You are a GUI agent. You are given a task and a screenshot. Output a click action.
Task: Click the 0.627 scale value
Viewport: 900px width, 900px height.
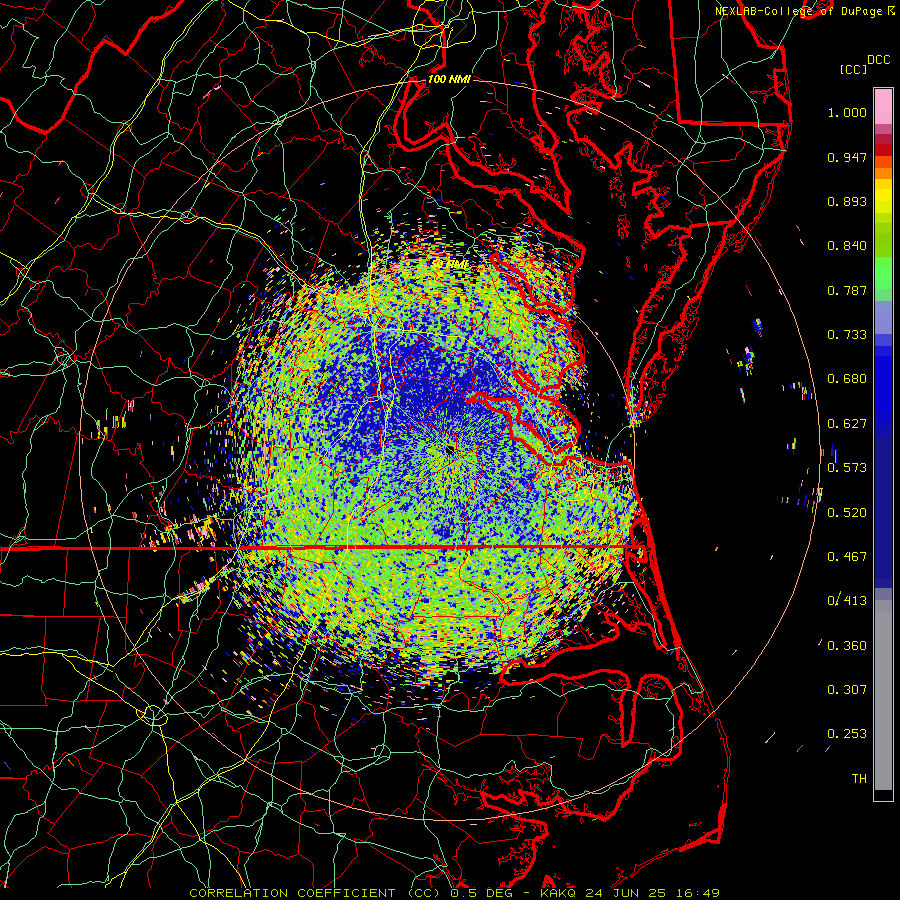847,424
